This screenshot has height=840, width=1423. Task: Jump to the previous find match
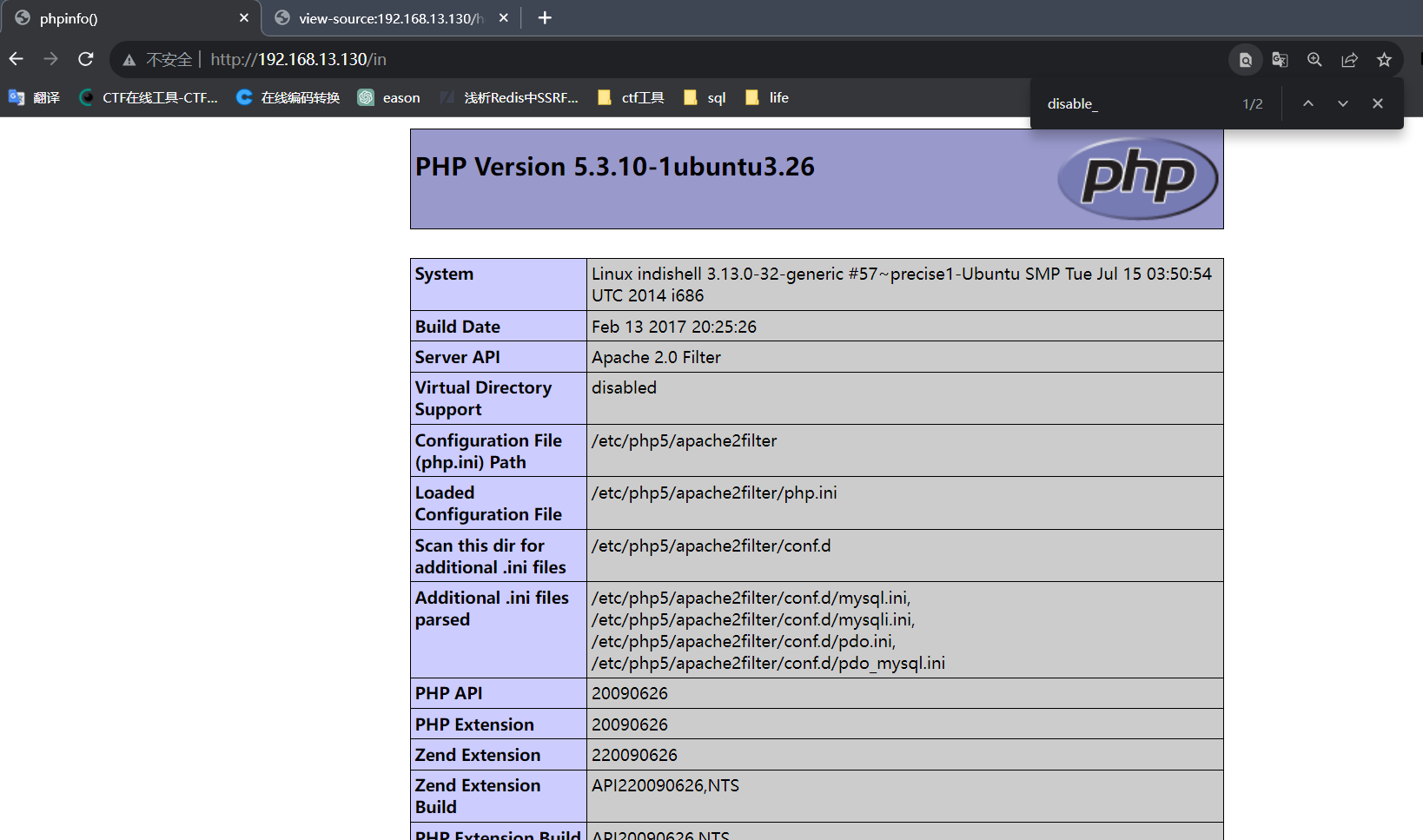[x=1307, y=103]
